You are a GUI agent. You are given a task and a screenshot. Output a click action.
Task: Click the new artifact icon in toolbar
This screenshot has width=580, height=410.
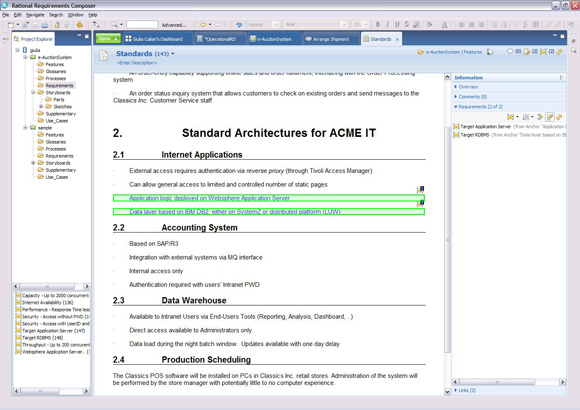tap(11, 25)
